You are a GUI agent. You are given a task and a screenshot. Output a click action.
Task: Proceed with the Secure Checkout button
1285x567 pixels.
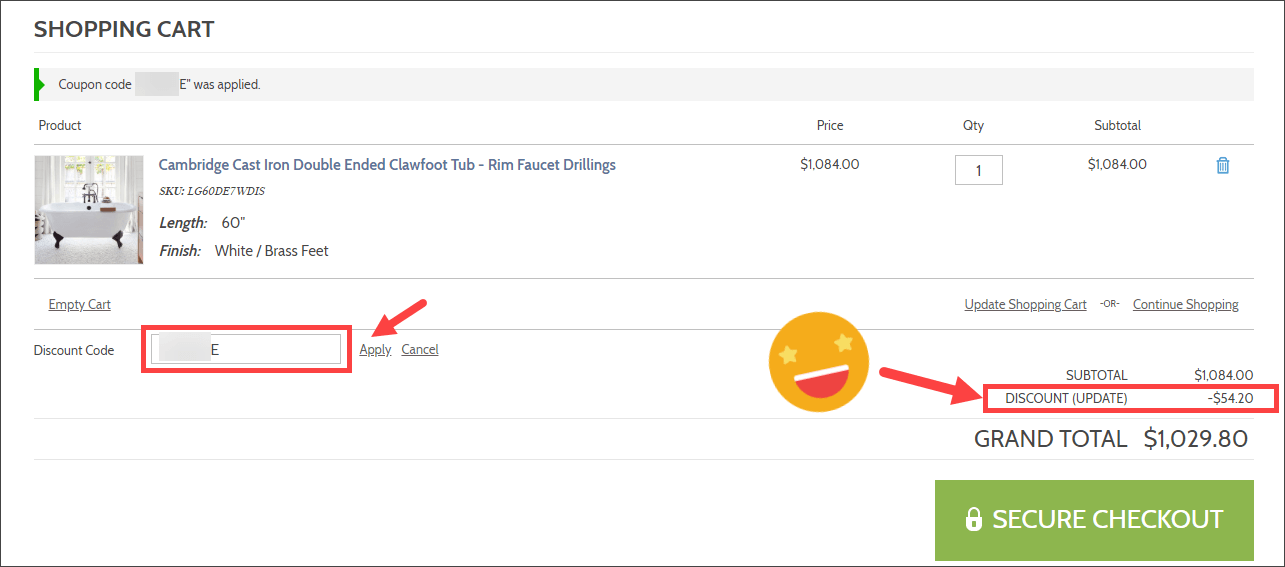tap(1094, 520)
